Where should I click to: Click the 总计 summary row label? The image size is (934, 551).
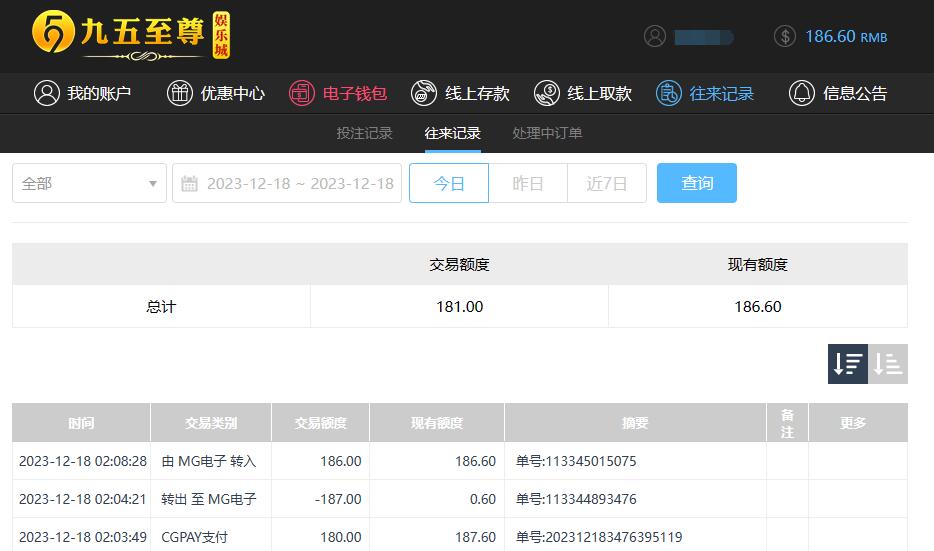(x=161, y=307)
